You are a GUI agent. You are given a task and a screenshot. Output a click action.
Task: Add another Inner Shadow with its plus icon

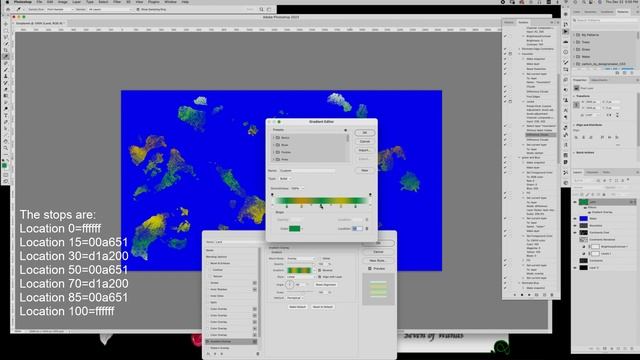[254, 289]
